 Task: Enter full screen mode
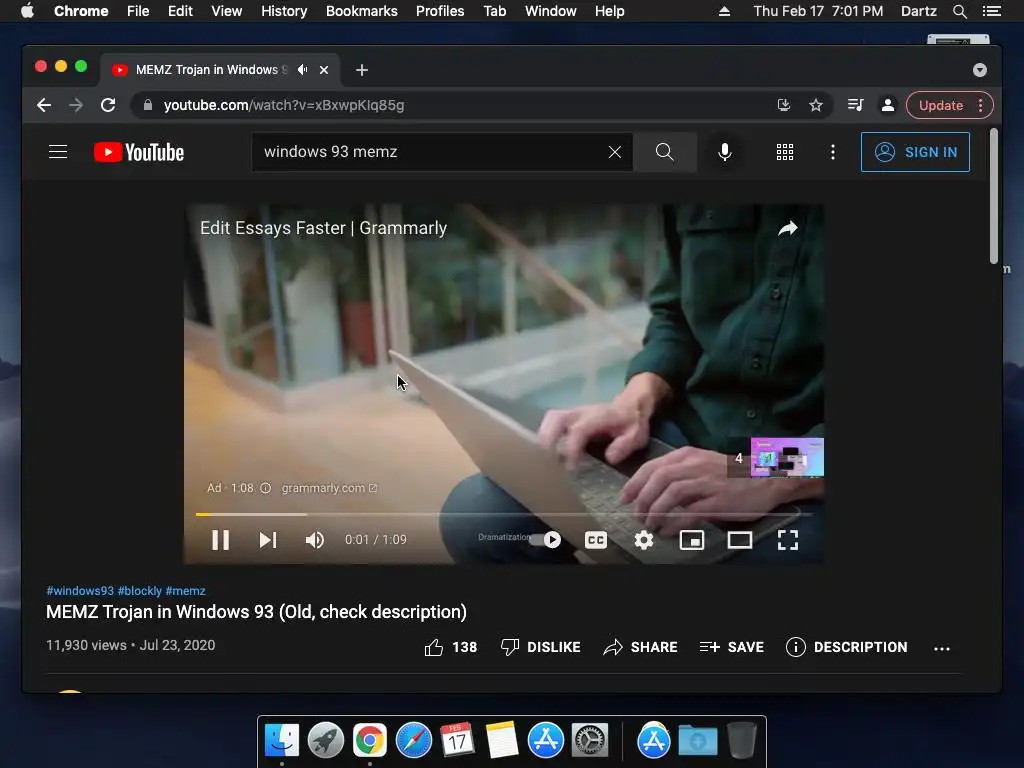coord(788,540)
